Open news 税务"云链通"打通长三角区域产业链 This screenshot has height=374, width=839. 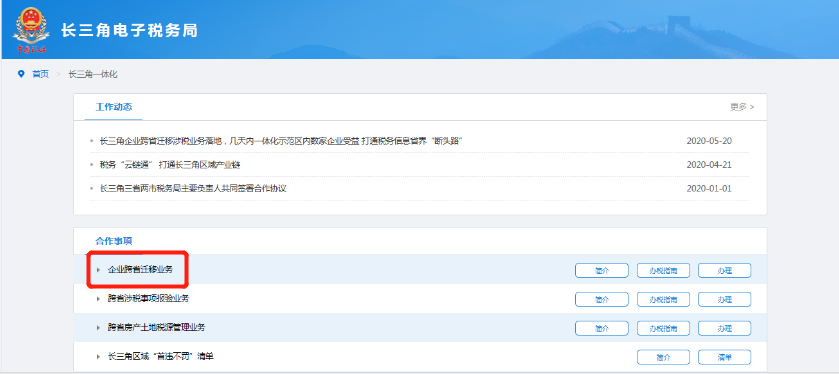pos(170,165)
